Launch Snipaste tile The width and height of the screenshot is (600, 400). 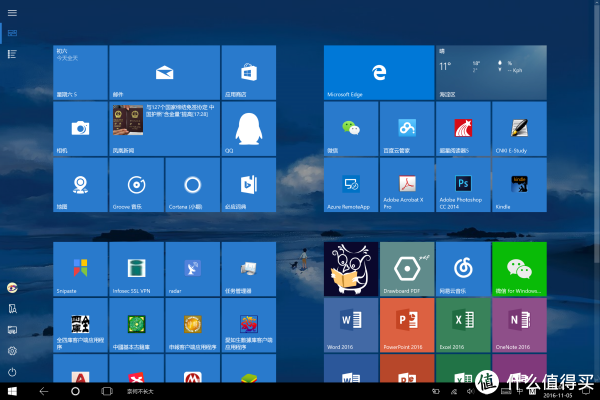coord(80,269)
